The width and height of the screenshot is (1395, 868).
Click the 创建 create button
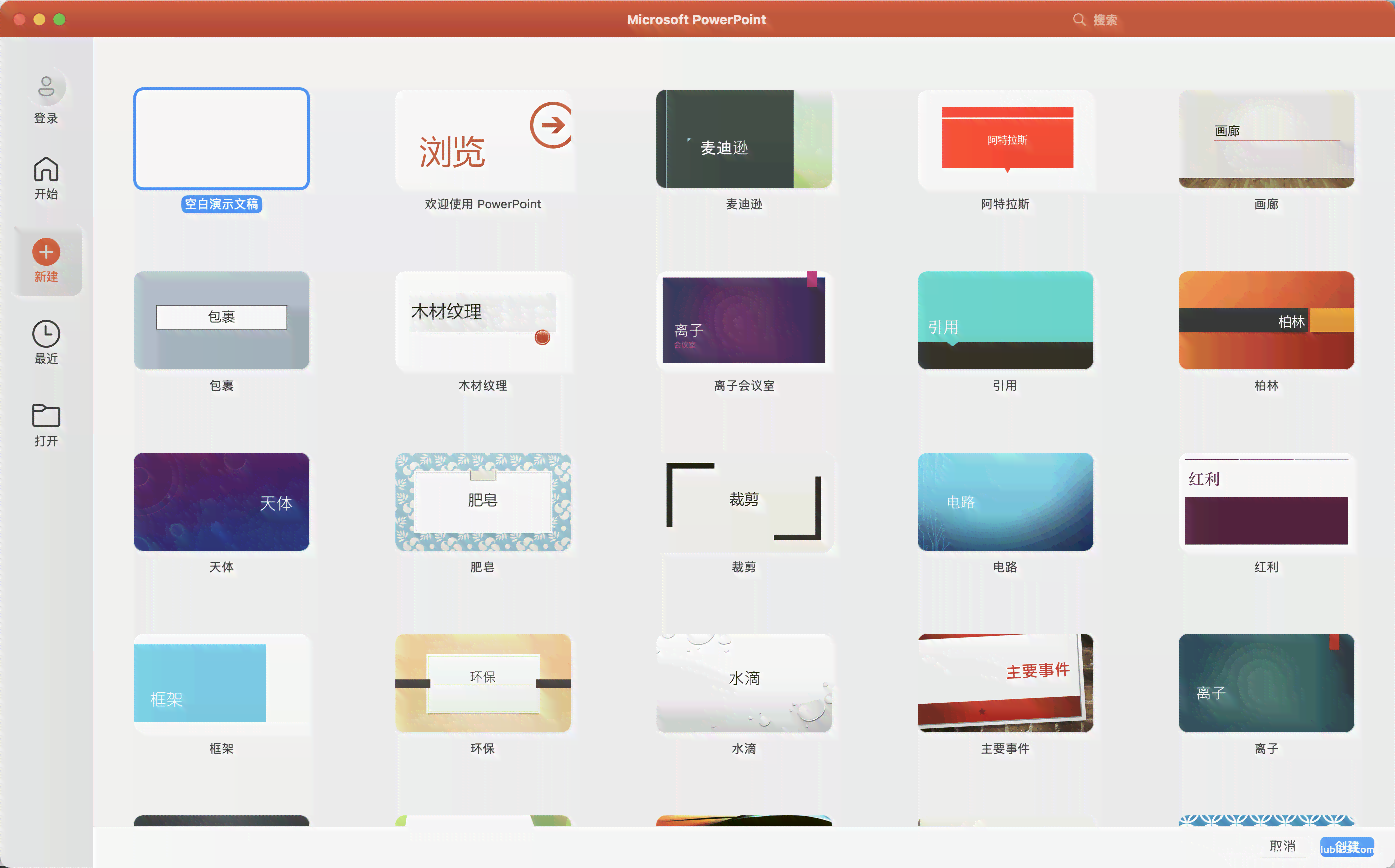[1347, 847]
